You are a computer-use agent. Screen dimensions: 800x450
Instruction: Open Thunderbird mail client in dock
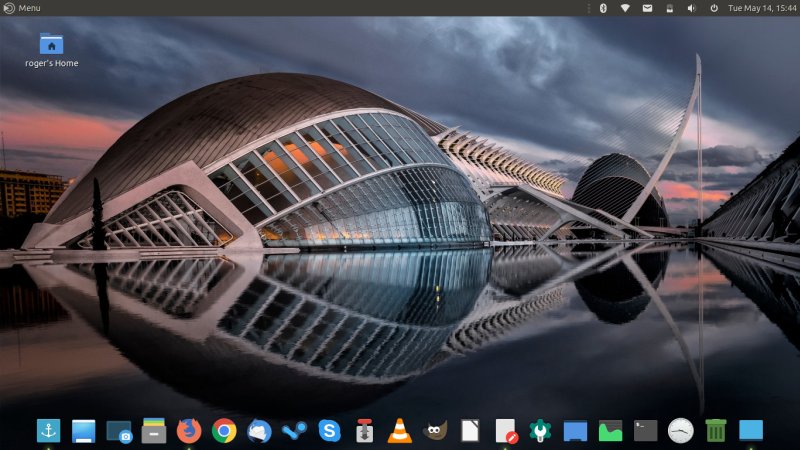point(259,431)
